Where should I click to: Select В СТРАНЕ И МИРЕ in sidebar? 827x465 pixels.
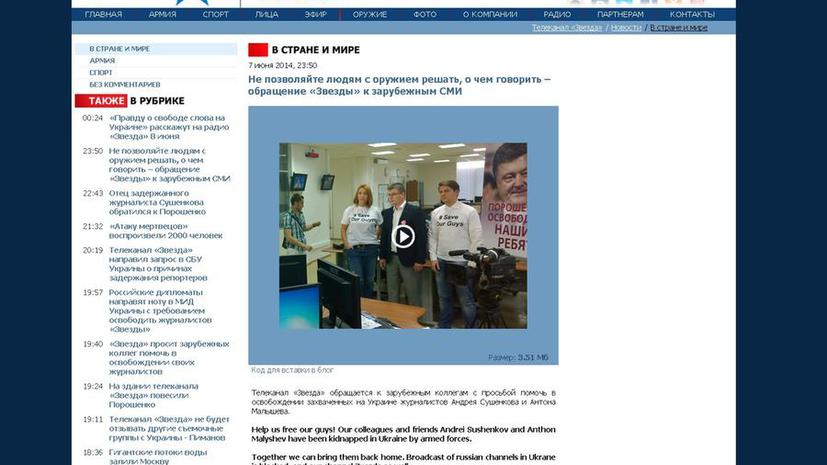pyautogui.click(x=156, y=49)
